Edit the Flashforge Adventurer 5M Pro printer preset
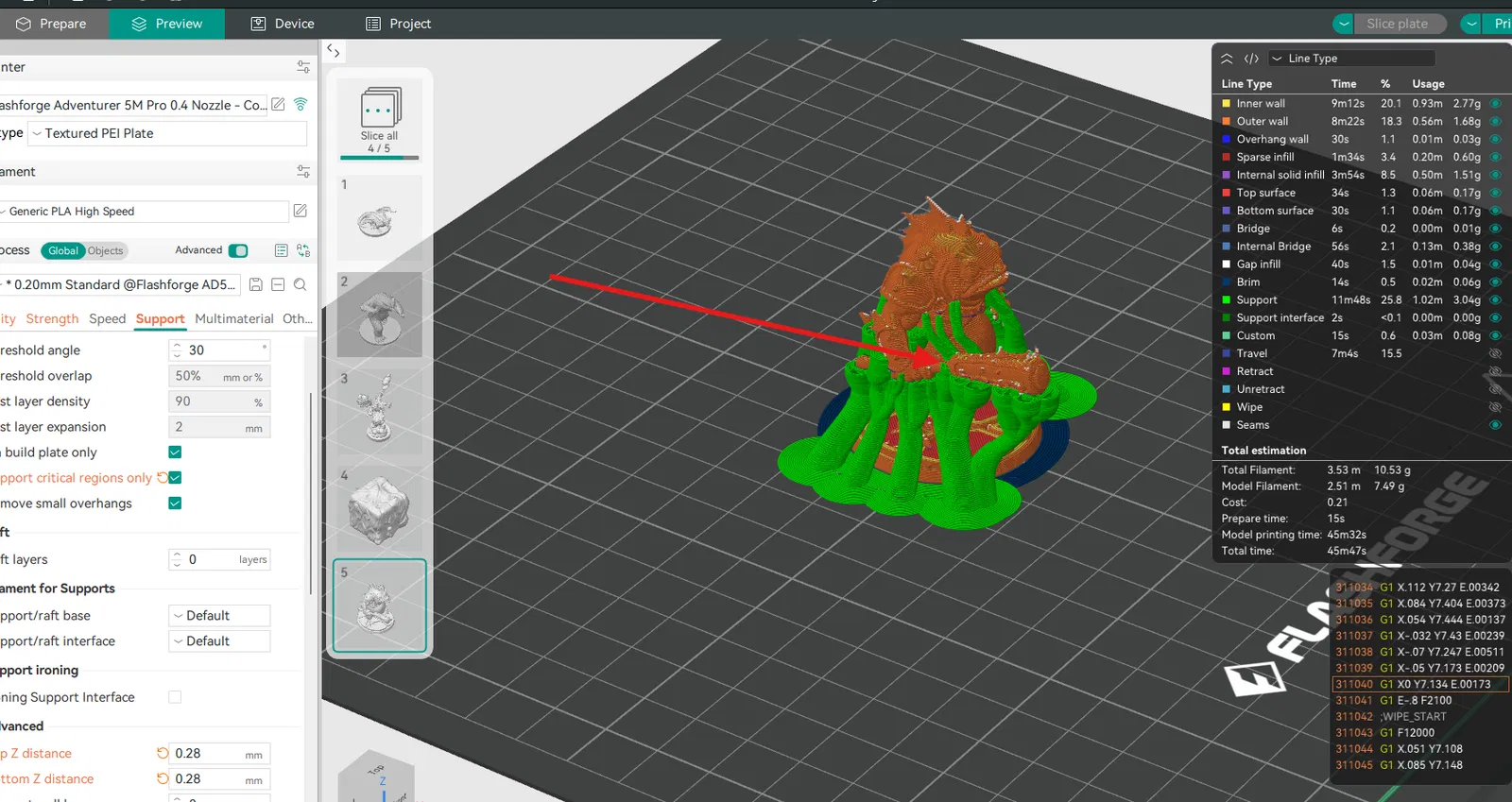 click(278, 104)
